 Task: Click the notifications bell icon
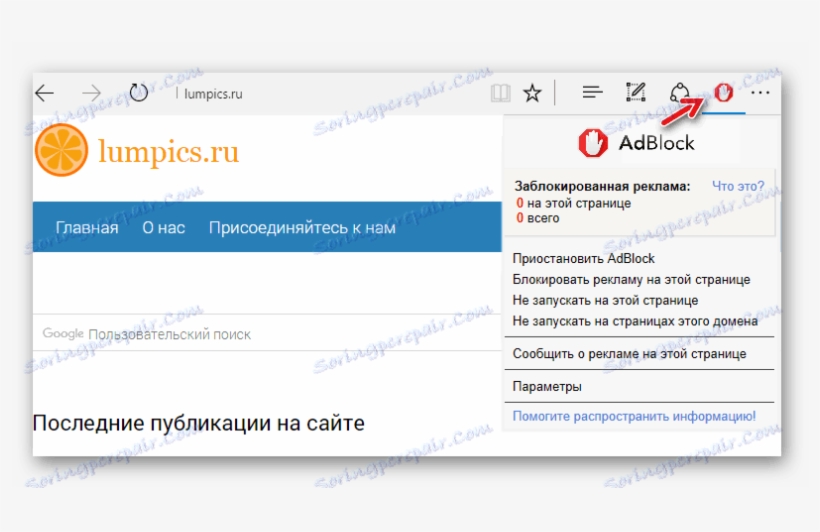[x=680, y=93]
